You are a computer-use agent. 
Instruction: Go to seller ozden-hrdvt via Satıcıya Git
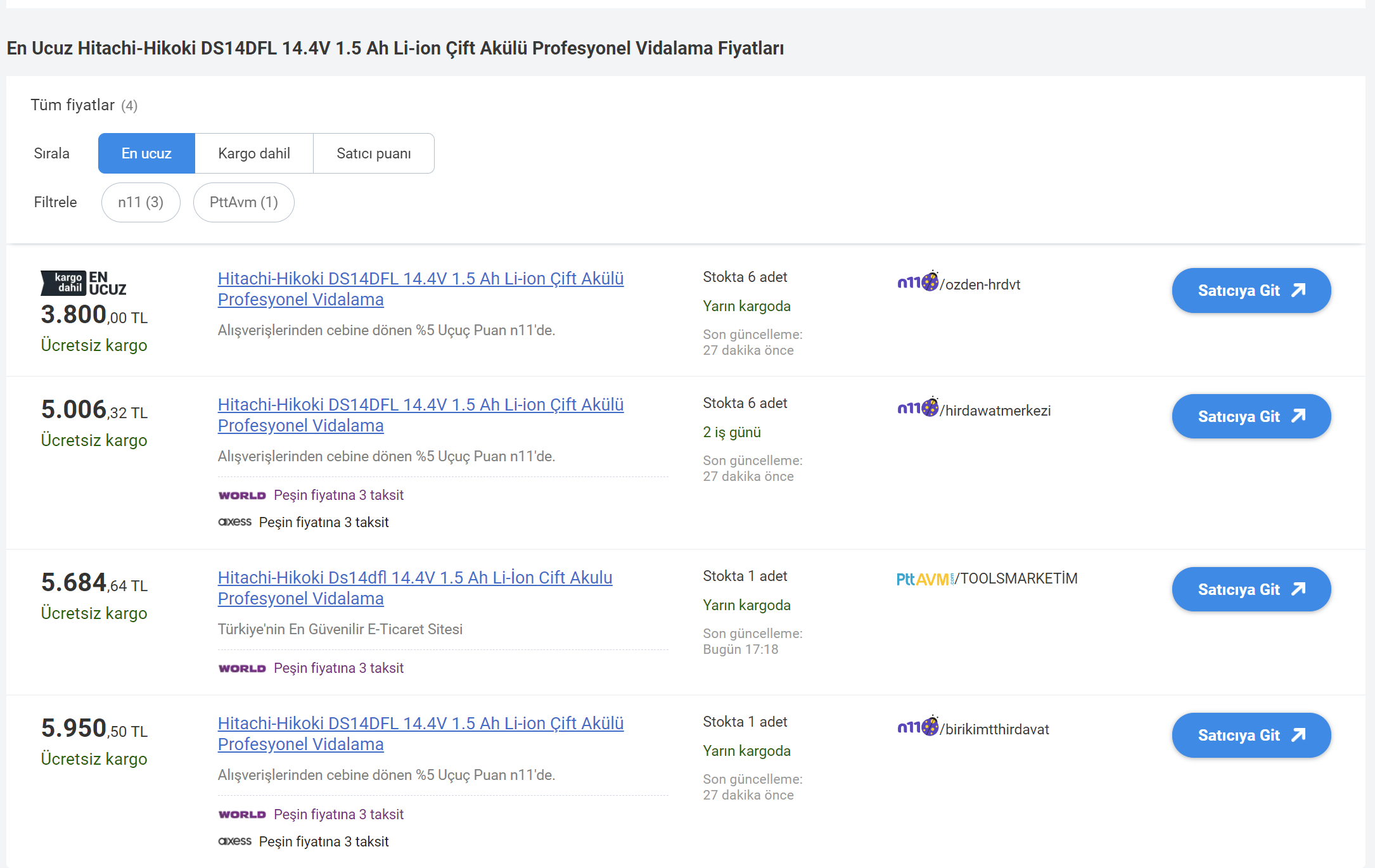[1251, 290]
